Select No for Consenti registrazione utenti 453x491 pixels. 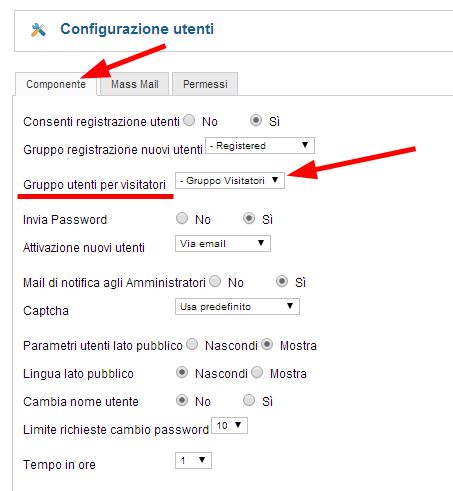(x=189, y=120)
